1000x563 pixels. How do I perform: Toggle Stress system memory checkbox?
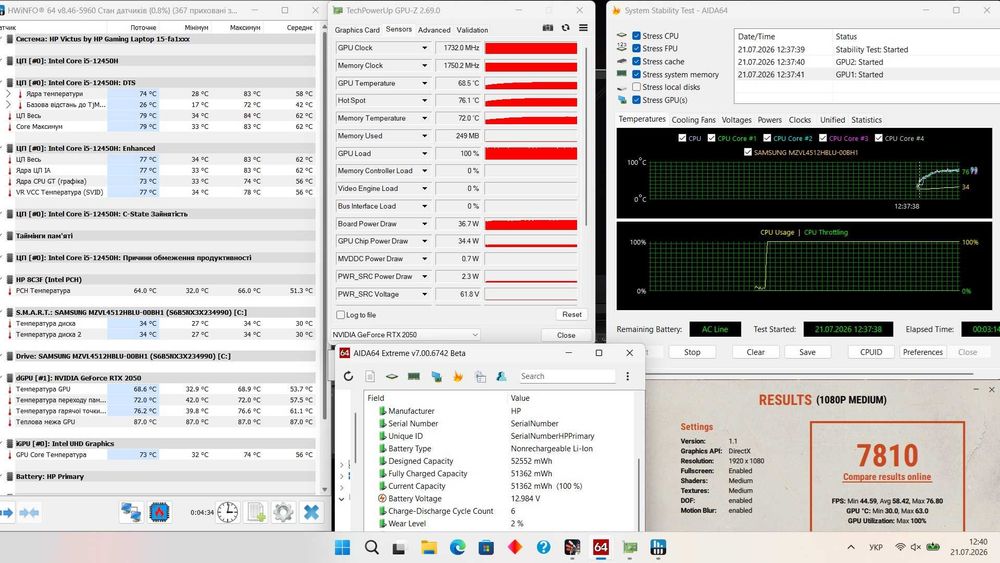(x=636, y=74)
